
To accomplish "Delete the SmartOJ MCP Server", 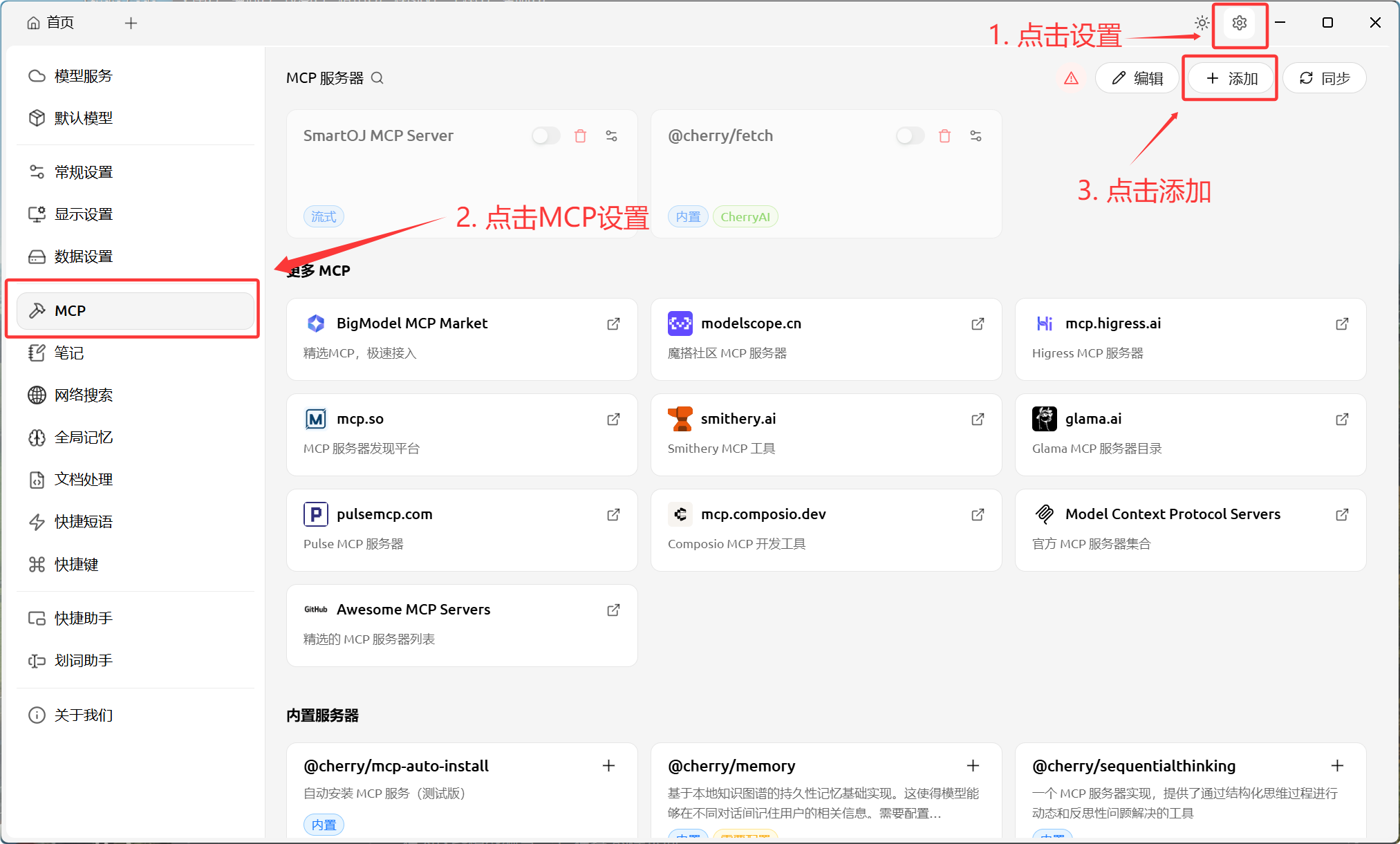I will (580, 135).
